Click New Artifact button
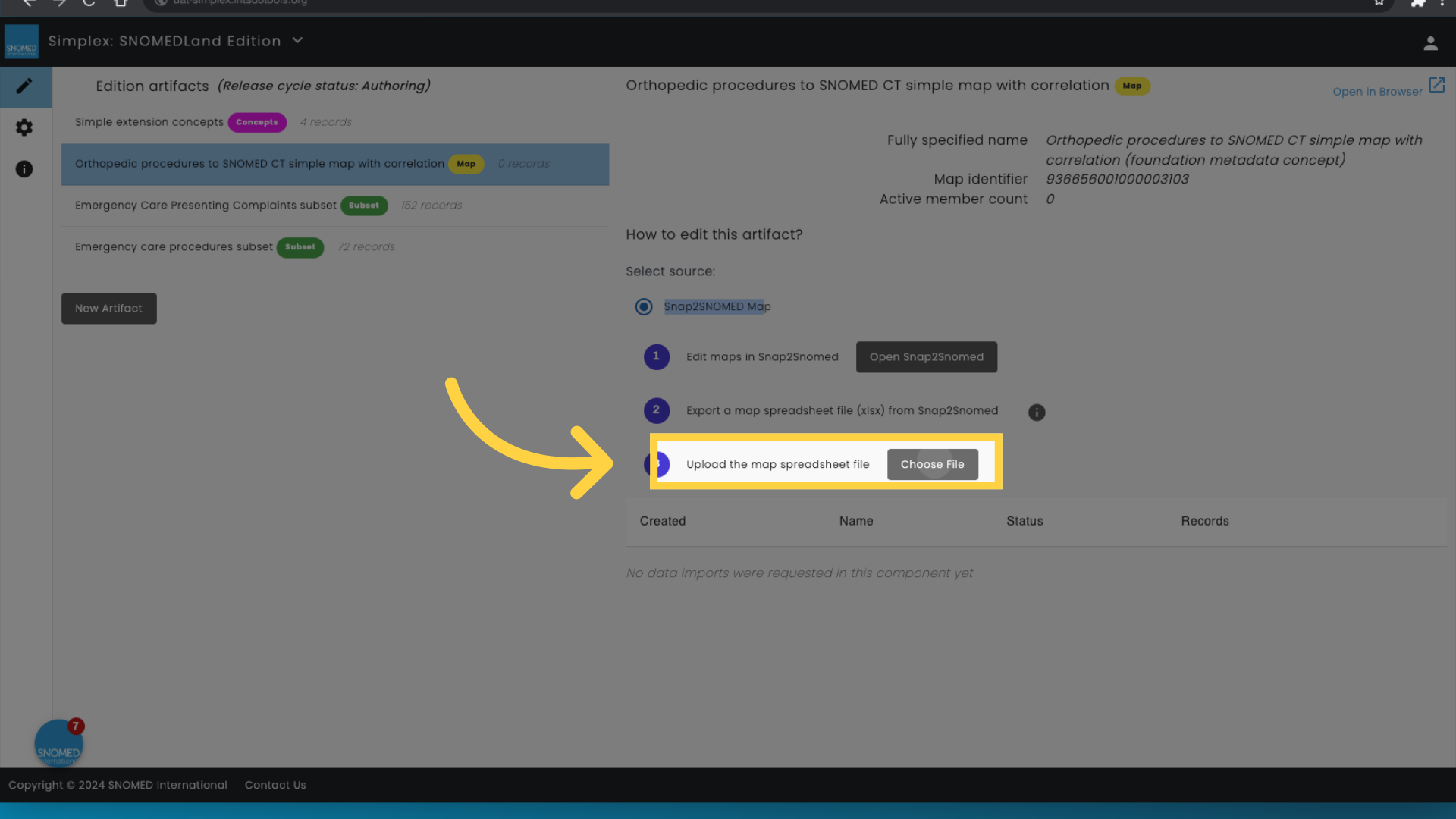 click(109, 309)
